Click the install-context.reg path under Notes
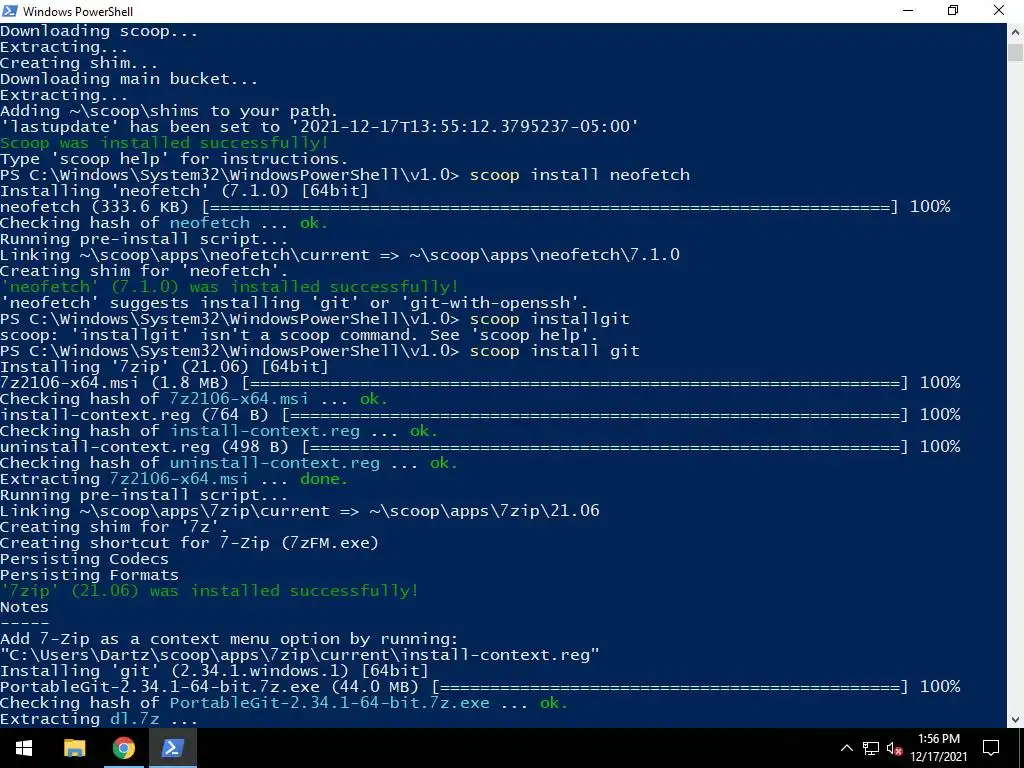This screenshot has height=768, width=1024. 300,655
